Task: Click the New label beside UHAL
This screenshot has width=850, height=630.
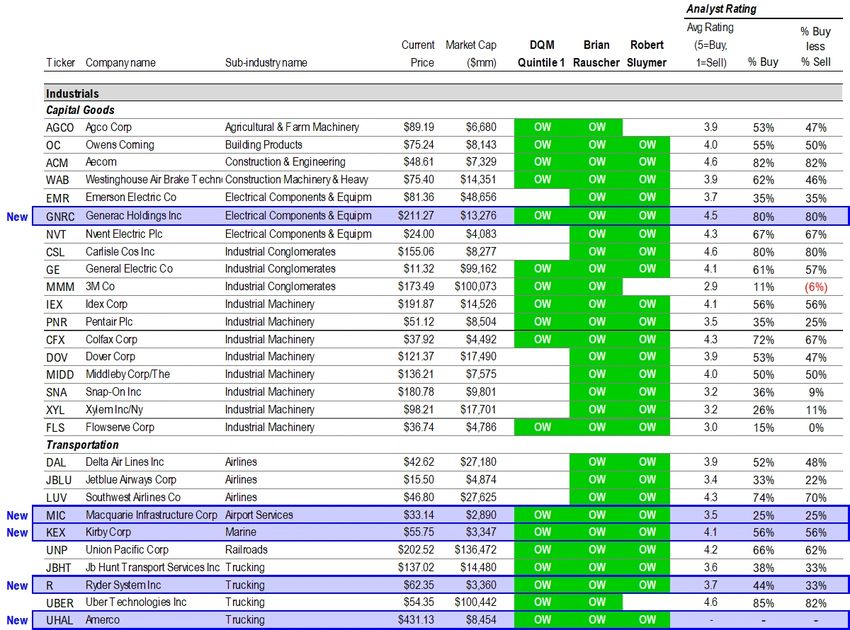Action: click(17, 621)
